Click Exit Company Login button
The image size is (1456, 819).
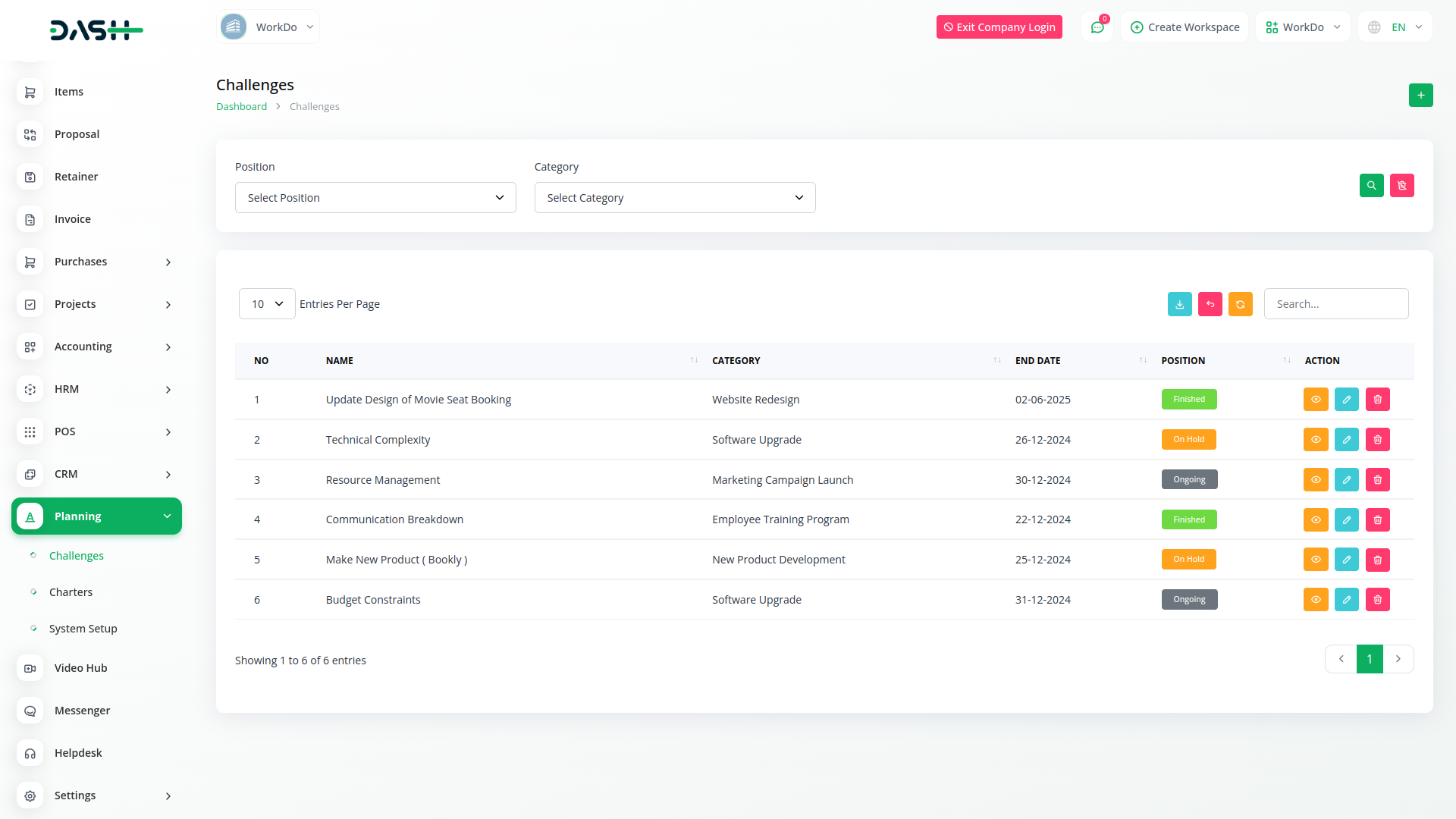click(x=999, y=27)
